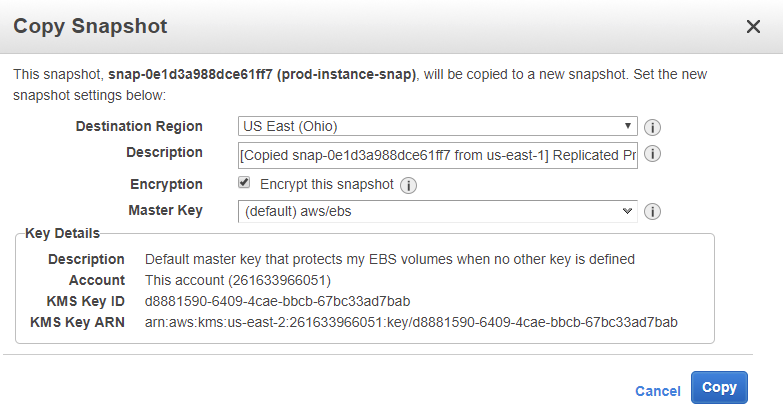Toggle the Encrypt this snapshot checkbox
The height and width of the screenshot is (419, 783).
click(244, 183)
